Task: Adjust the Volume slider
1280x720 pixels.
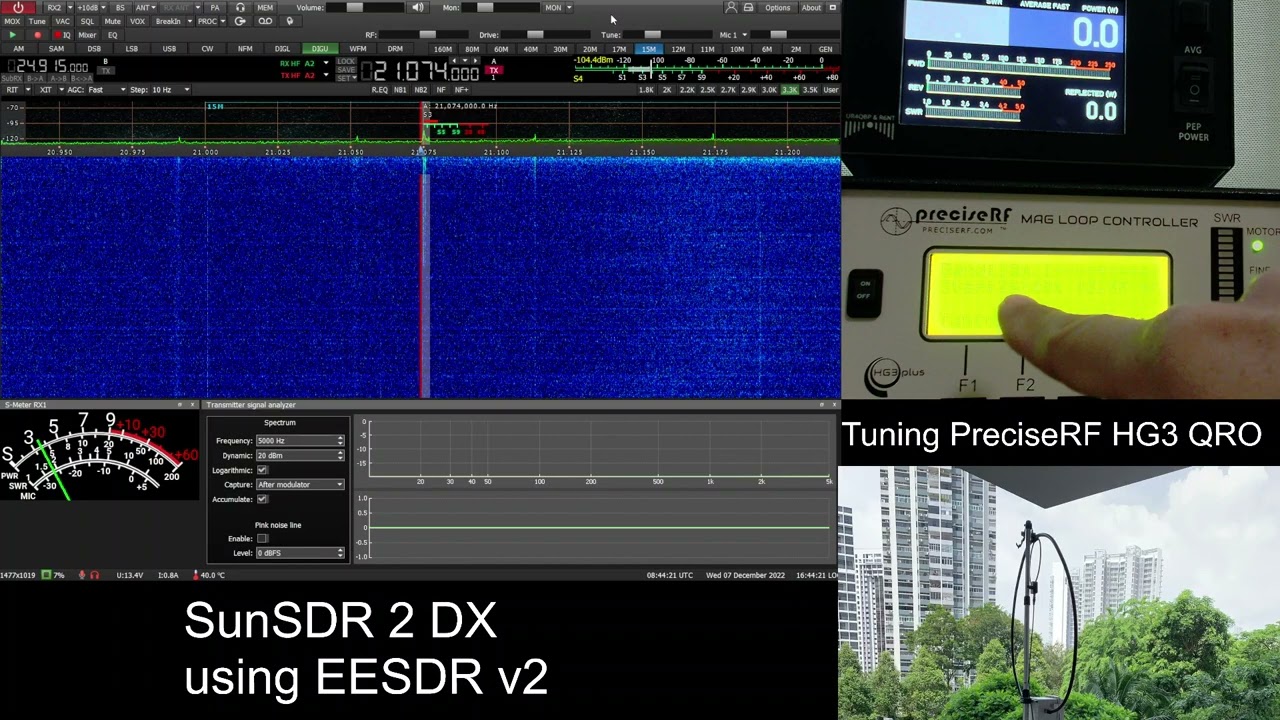Action: pos(367,8)
